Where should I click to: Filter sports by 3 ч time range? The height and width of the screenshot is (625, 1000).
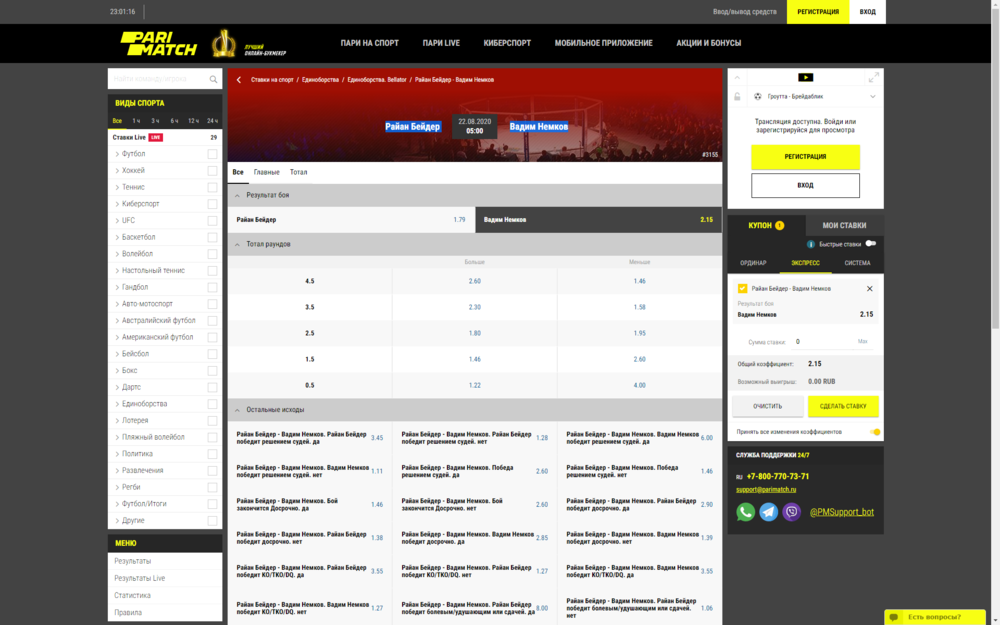coord(155,121)
